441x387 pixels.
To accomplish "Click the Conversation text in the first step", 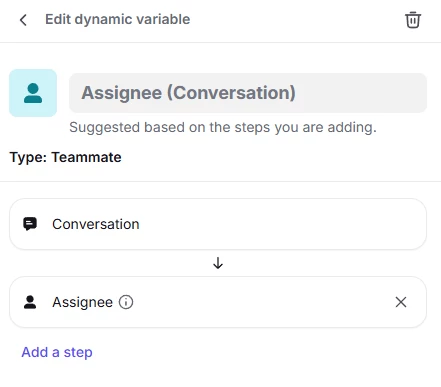I will (x=96, y=224).
